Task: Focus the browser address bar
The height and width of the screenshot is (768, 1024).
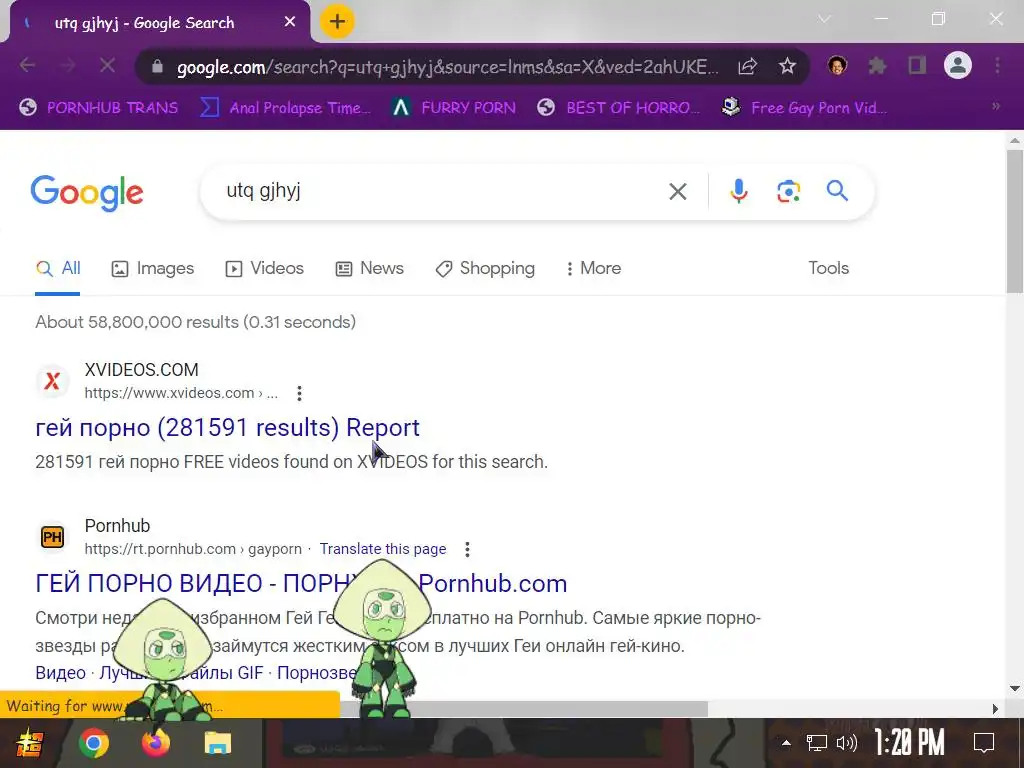Action: click(447, 67)
